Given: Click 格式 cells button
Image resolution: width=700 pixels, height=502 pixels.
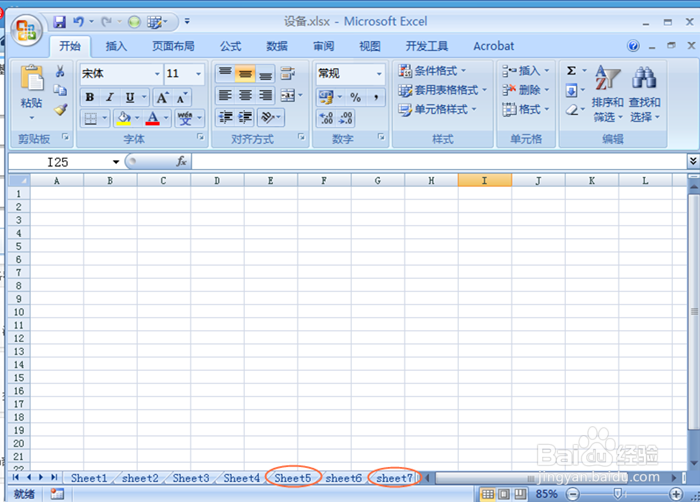Looking at the screenshot, I should 525,109.
